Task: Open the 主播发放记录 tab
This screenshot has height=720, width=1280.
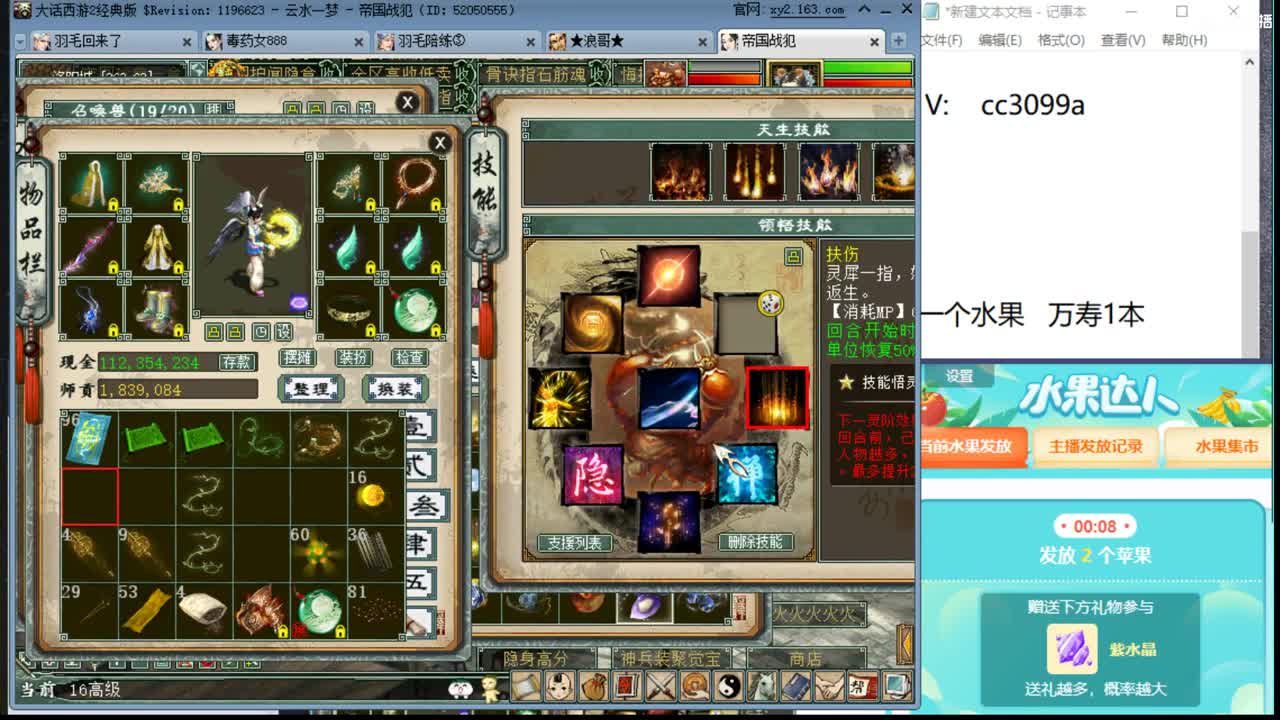Action: [1095, 446]
